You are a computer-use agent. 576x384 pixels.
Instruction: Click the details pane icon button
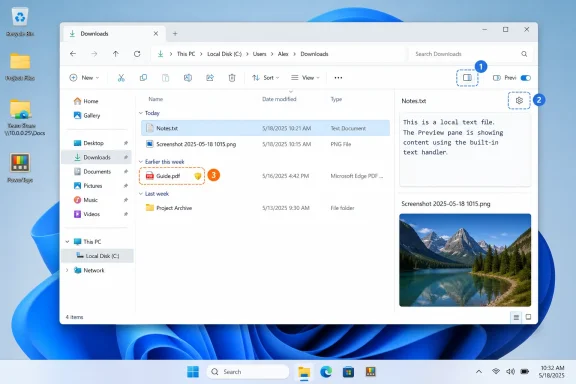click(x=467, y=78)
